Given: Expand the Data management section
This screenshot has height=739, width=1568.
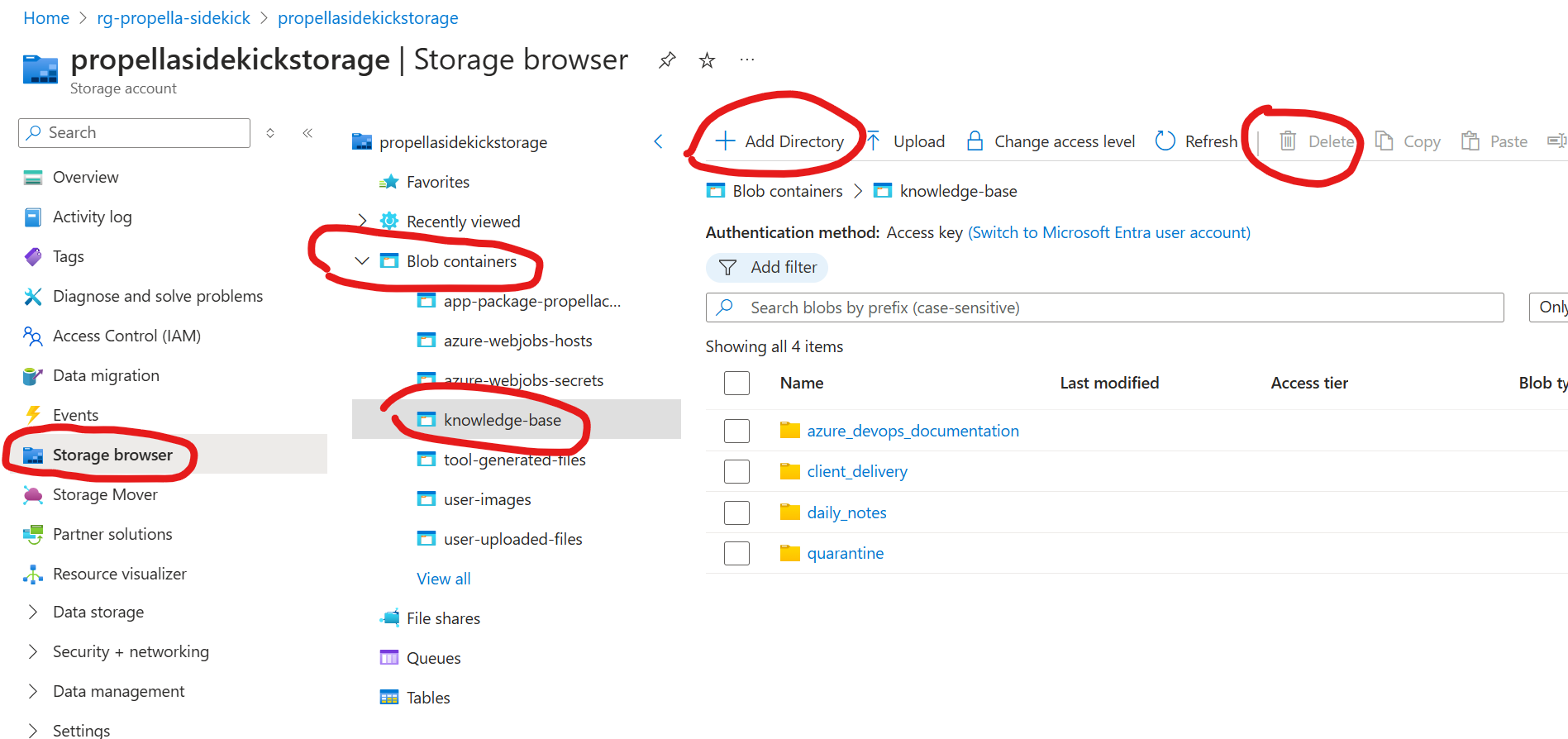Looking at the screenshot, I should click(x=33, y=691).
